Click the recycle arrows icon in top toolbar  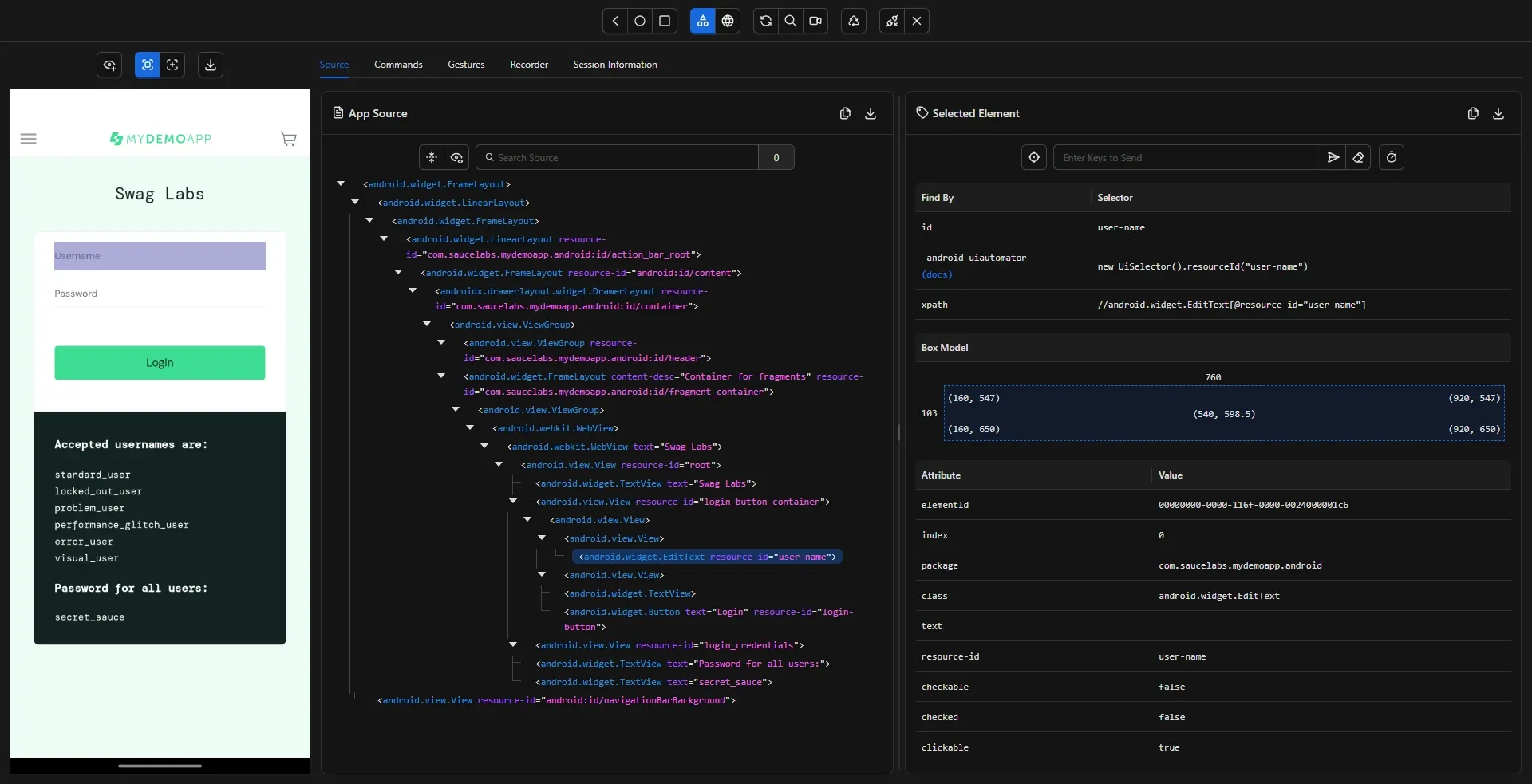(x=854, y=21)
